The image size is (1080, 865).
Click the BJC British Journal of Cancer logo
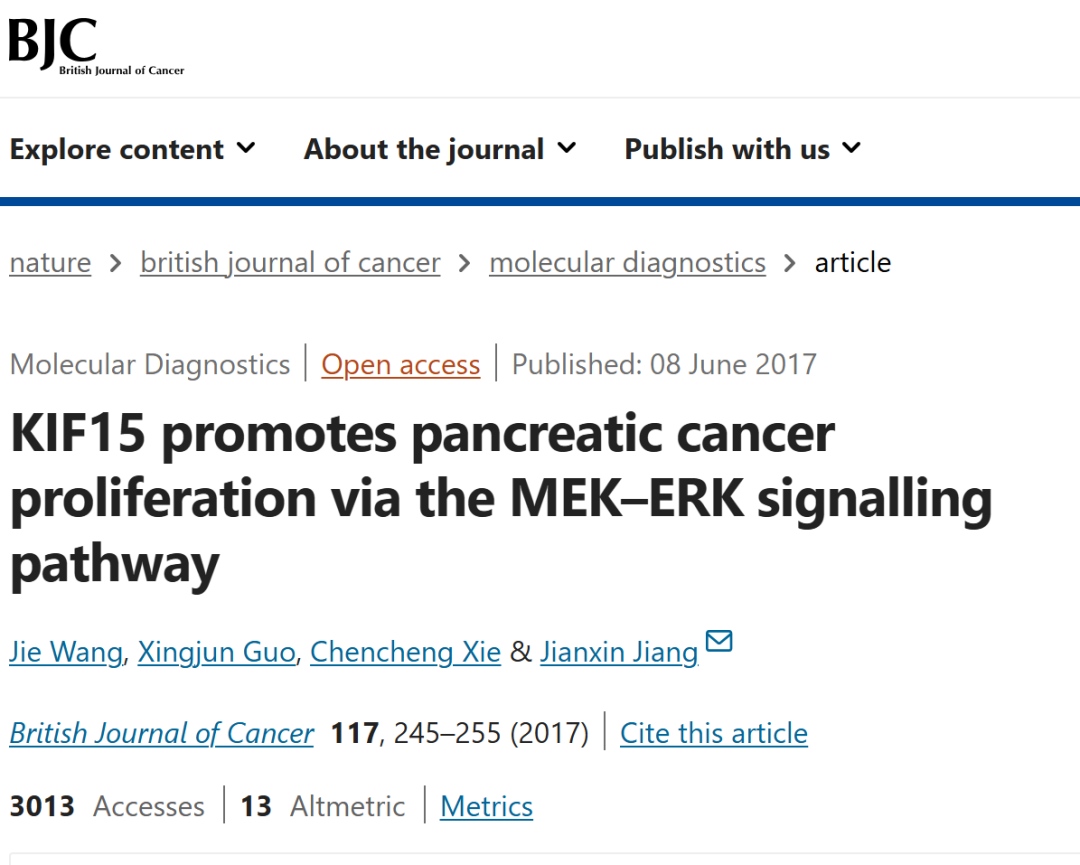coord(96,45)
